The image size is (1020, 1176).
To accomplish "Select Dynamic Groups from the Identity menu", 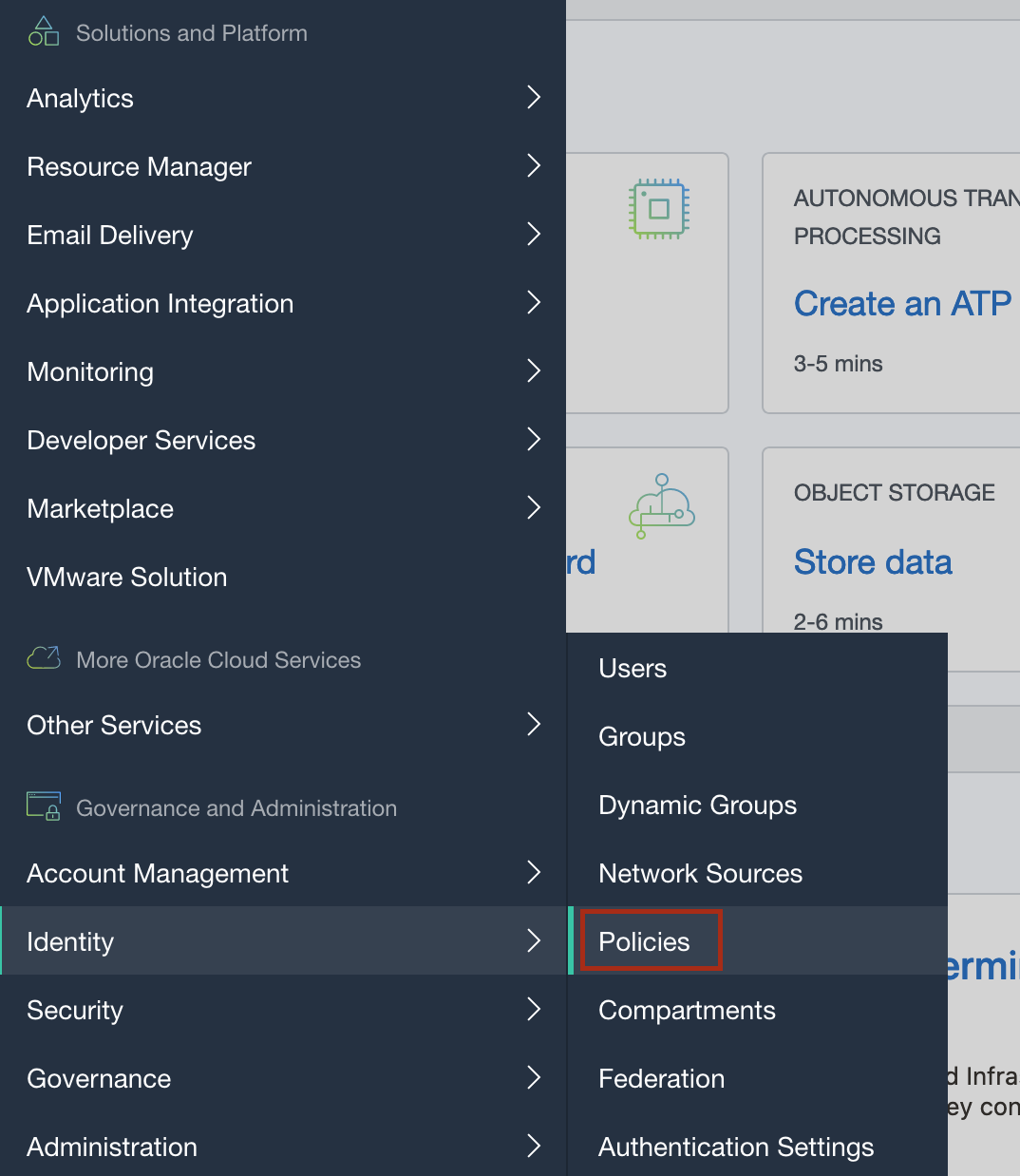I will click(697, 805).
